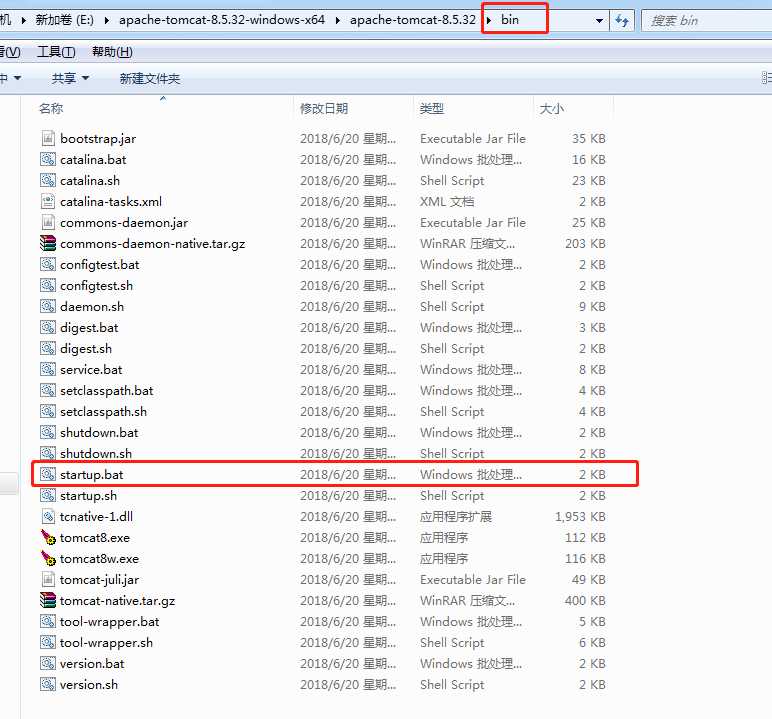The image size is (772, 719).
Task: Select the version.bat file name
Action: [92, 664]
